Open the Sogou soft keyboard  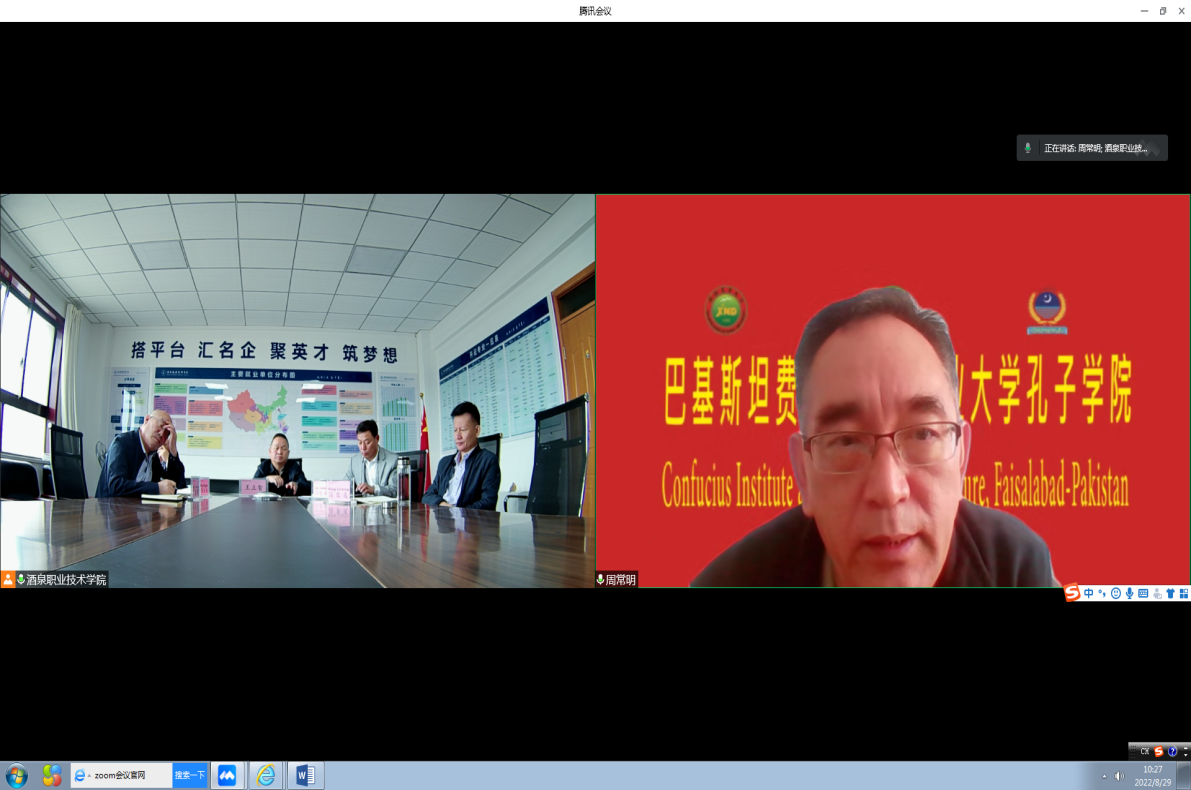coord(1143,593)
